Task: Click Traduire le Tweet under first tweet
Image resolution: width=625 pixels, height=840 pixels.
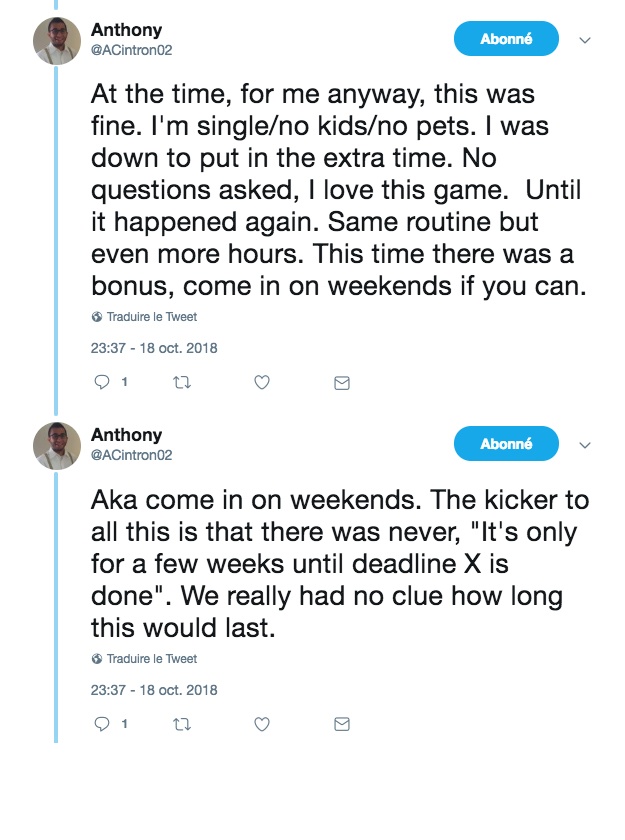Action: click(151, 317)
